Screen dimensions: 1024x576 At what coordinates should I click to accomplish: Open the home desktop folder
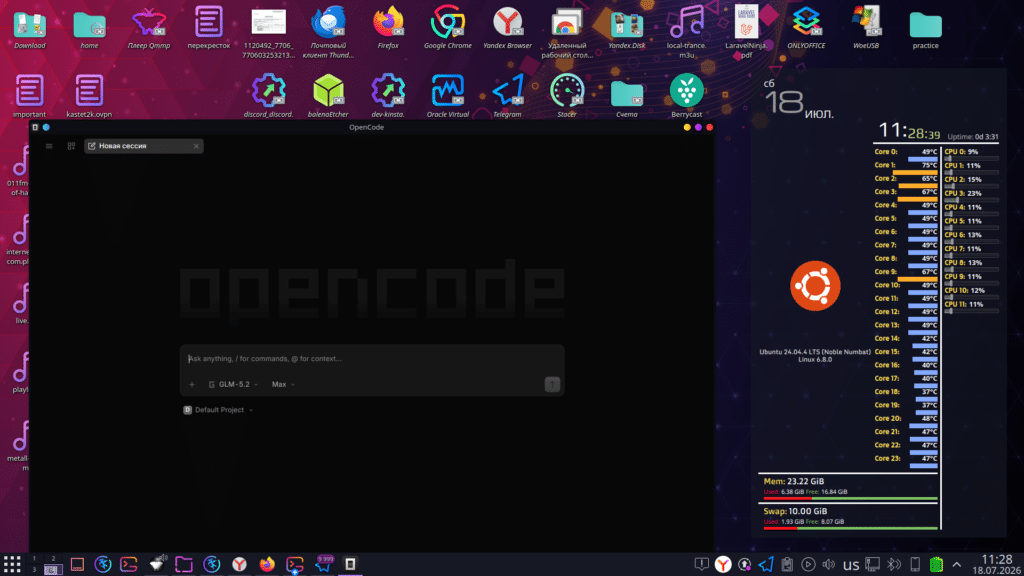(x=89, y=29)
